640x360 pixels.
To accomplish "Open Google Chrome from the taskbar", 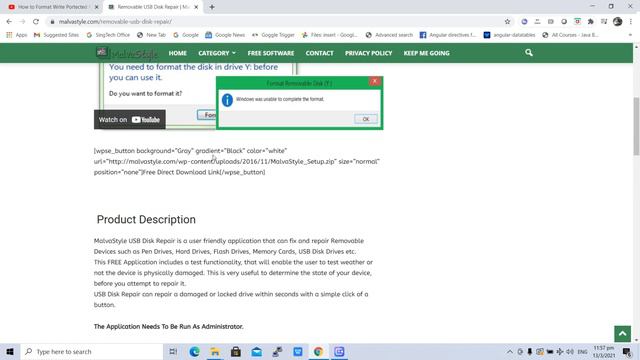I will 318,351.
